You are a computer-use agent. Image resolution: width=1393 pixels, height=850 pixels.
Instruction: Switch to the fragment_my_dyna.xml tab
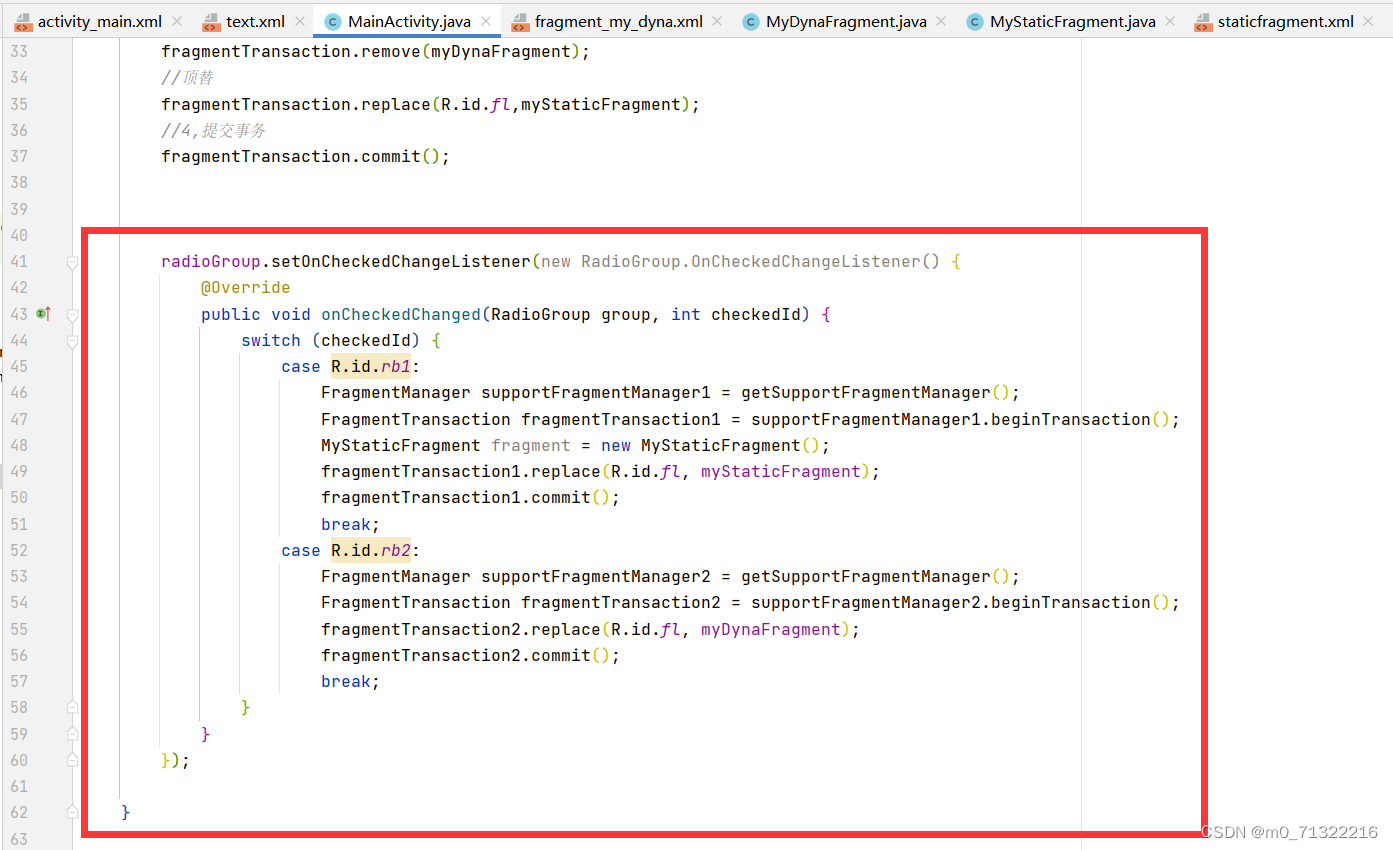pos(613,20)
